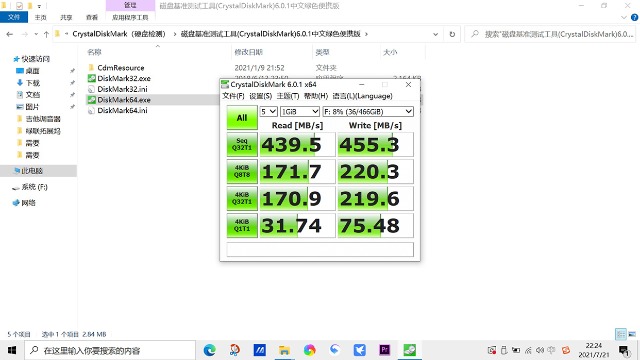This screenshot has width=640, height=360.
Task: Open 图片 in the navigation pane
Action: click(x=32, y=107)
